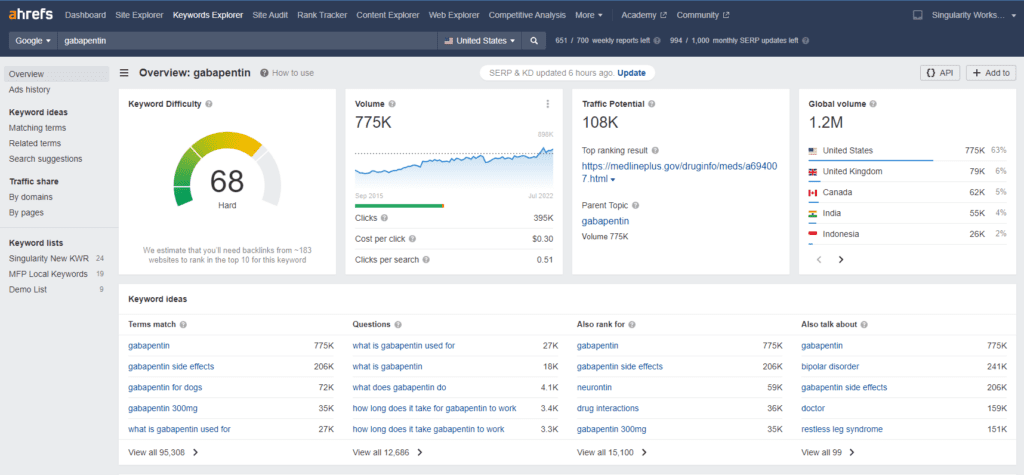Image resolution: width=1024 pixels, height=475 pixels.
Task: Open the Singularity Works account menu
Action: [x=973, y=14]
